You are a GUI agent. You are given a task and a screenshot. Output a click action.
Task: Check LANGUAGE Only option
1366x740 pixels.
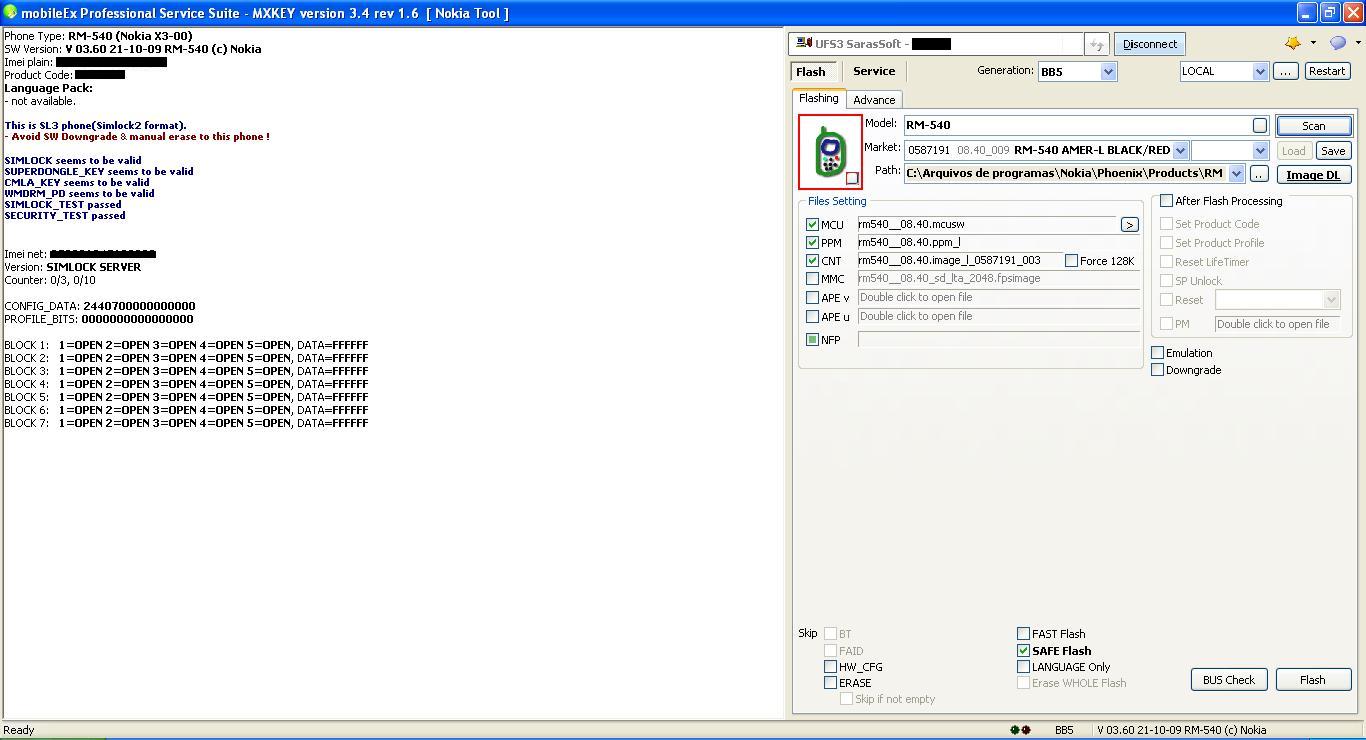[x=1023, y=667]
